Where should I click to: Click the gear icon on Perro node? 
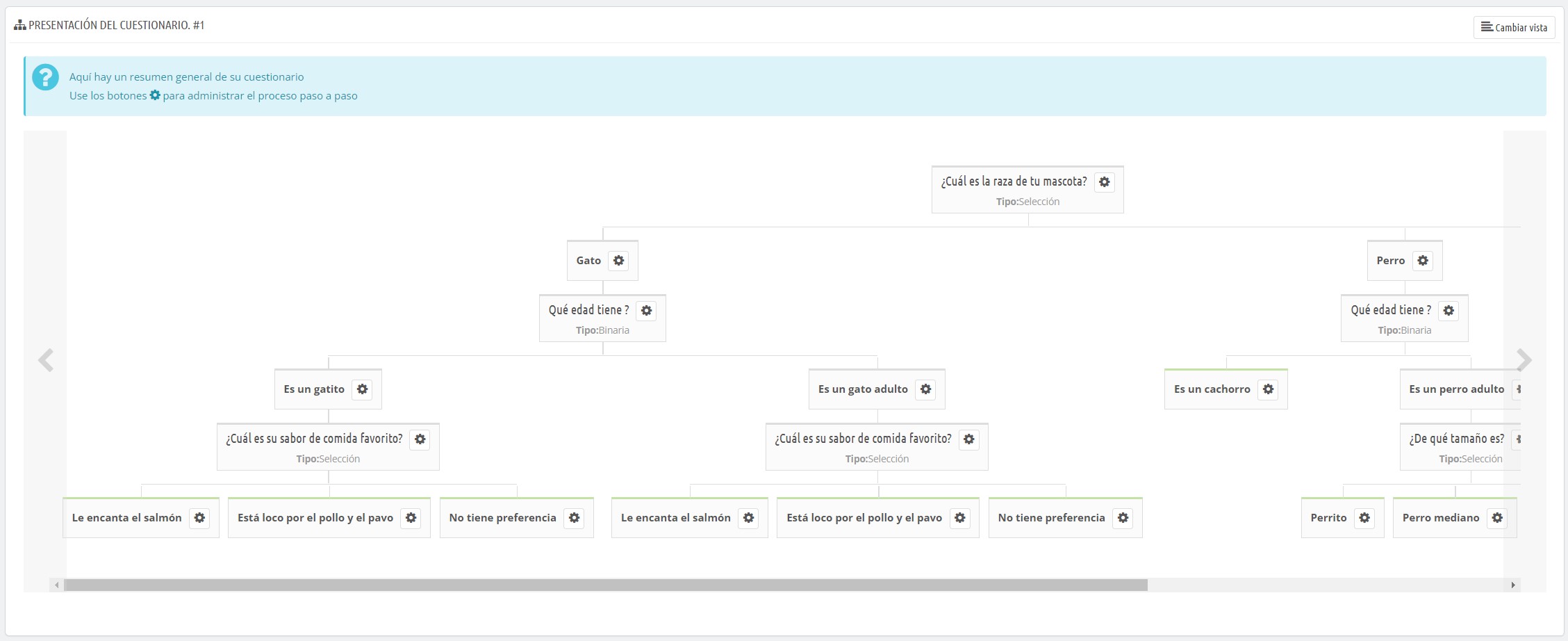1422,261
